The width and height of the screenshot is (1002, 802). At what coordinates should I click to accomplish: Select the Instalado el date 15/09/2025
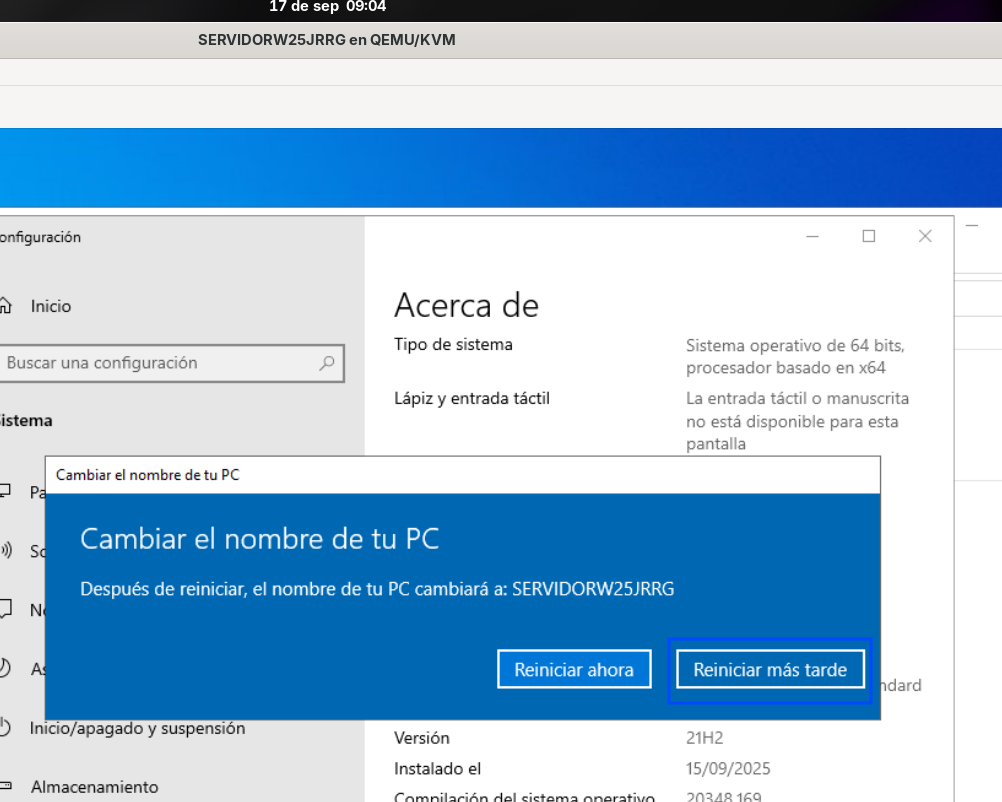(728, 768)
